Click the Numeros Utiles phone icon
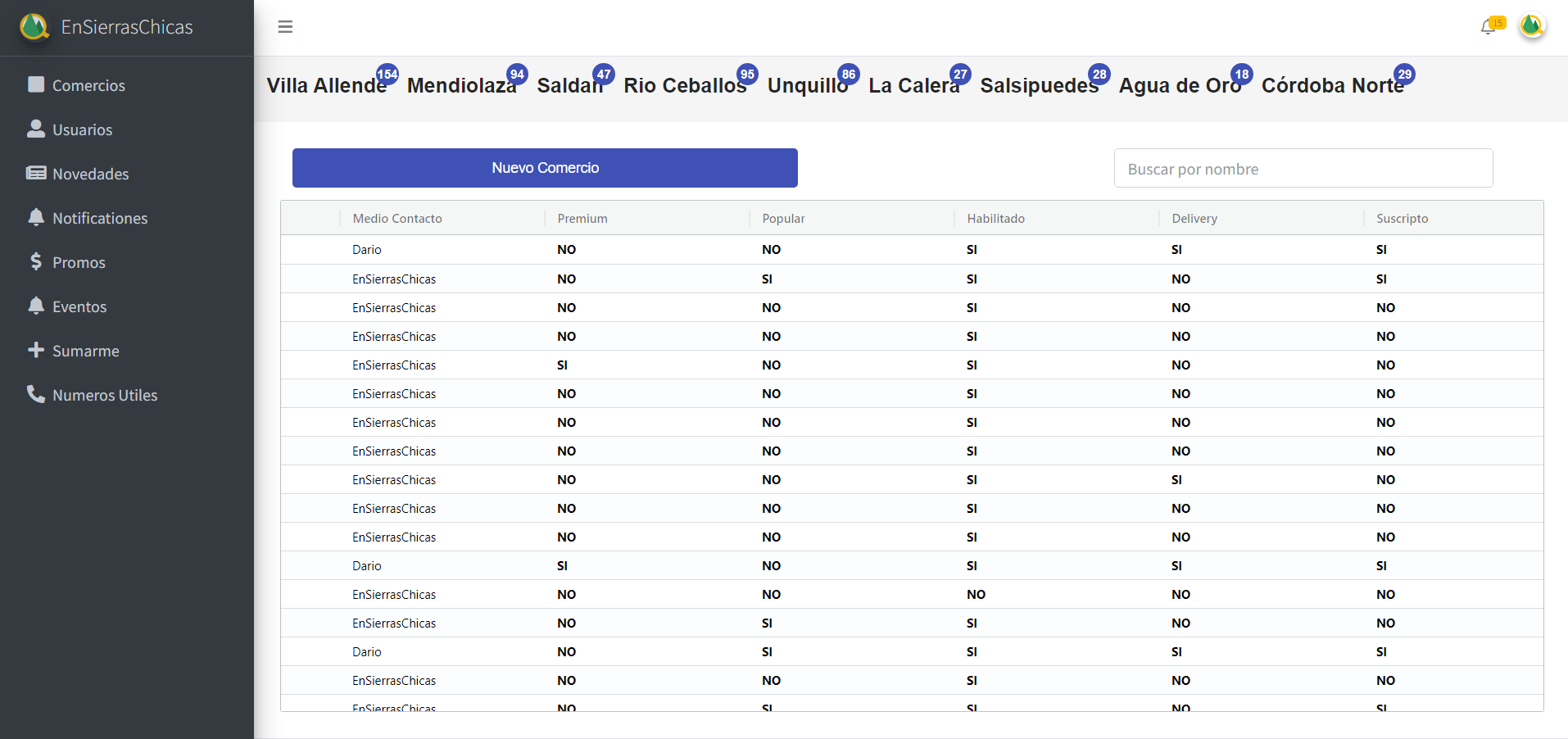The height and width of the screenshot is (739, 1568). pyautogui.click(x=36, y=394)
